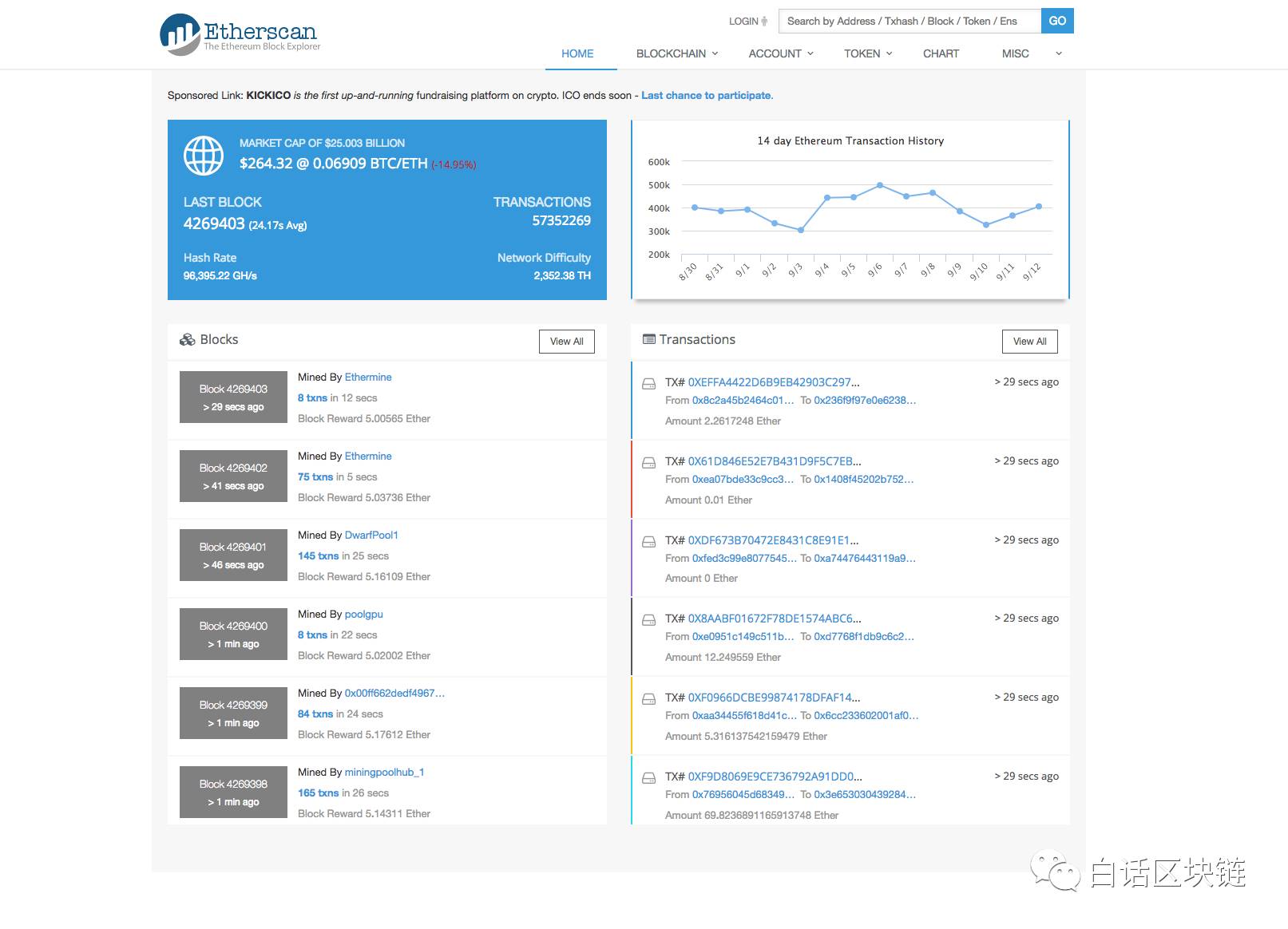Viewport: 1288px width, 929px height.
Task: Open the From address 0xaa34455f618d41c
Action: 745,716
